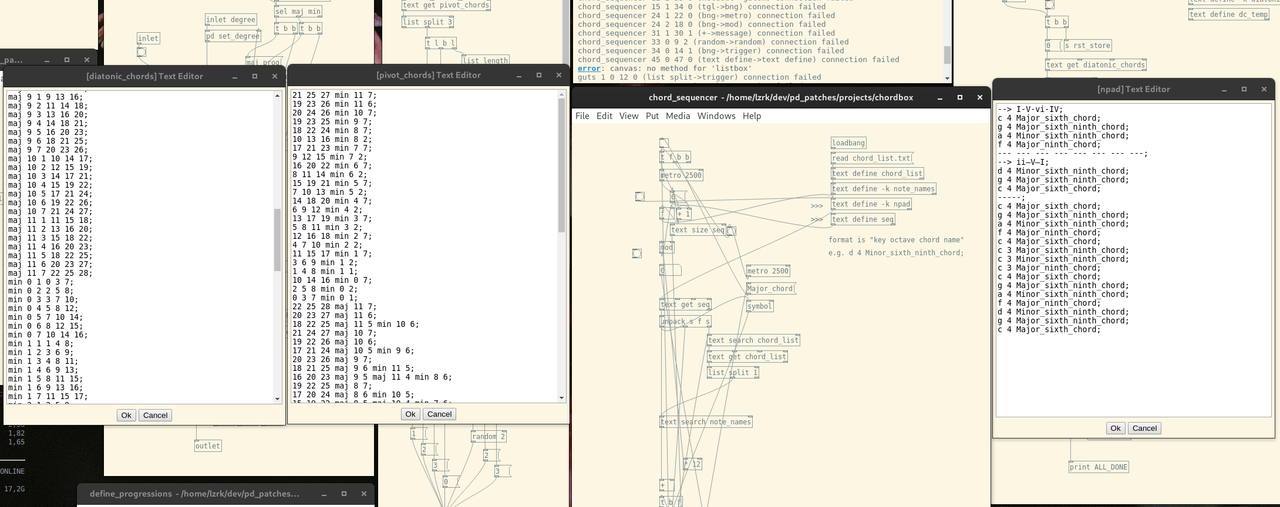
Task: Click '22 25 28 maj 11 7;' in pivot_chords
Action: click(x=335, y=307)
